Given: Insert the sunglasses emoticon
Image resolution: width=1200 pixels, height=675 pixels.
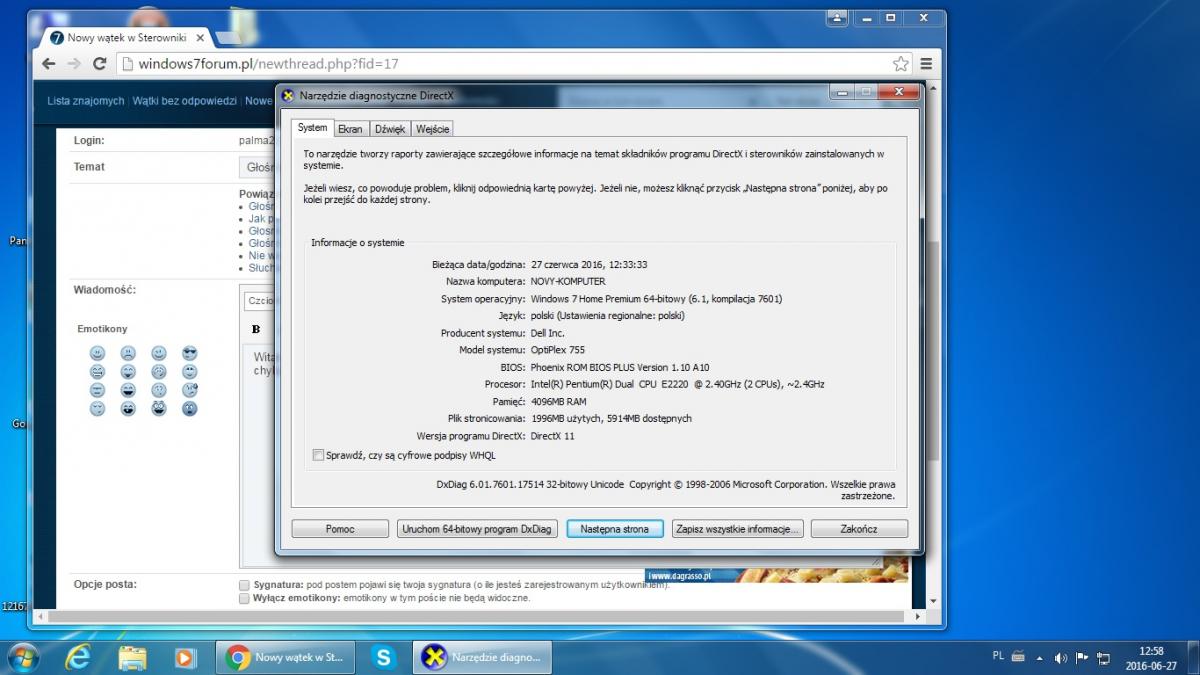Looking at the screenshot, I should click(x=190, y=353).
